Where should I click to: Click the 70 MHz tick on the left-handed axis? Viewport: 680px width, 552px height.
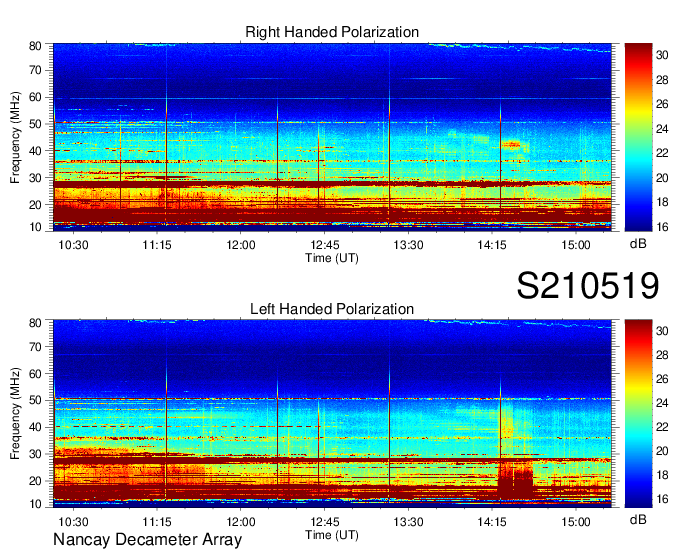coord(35,346)
